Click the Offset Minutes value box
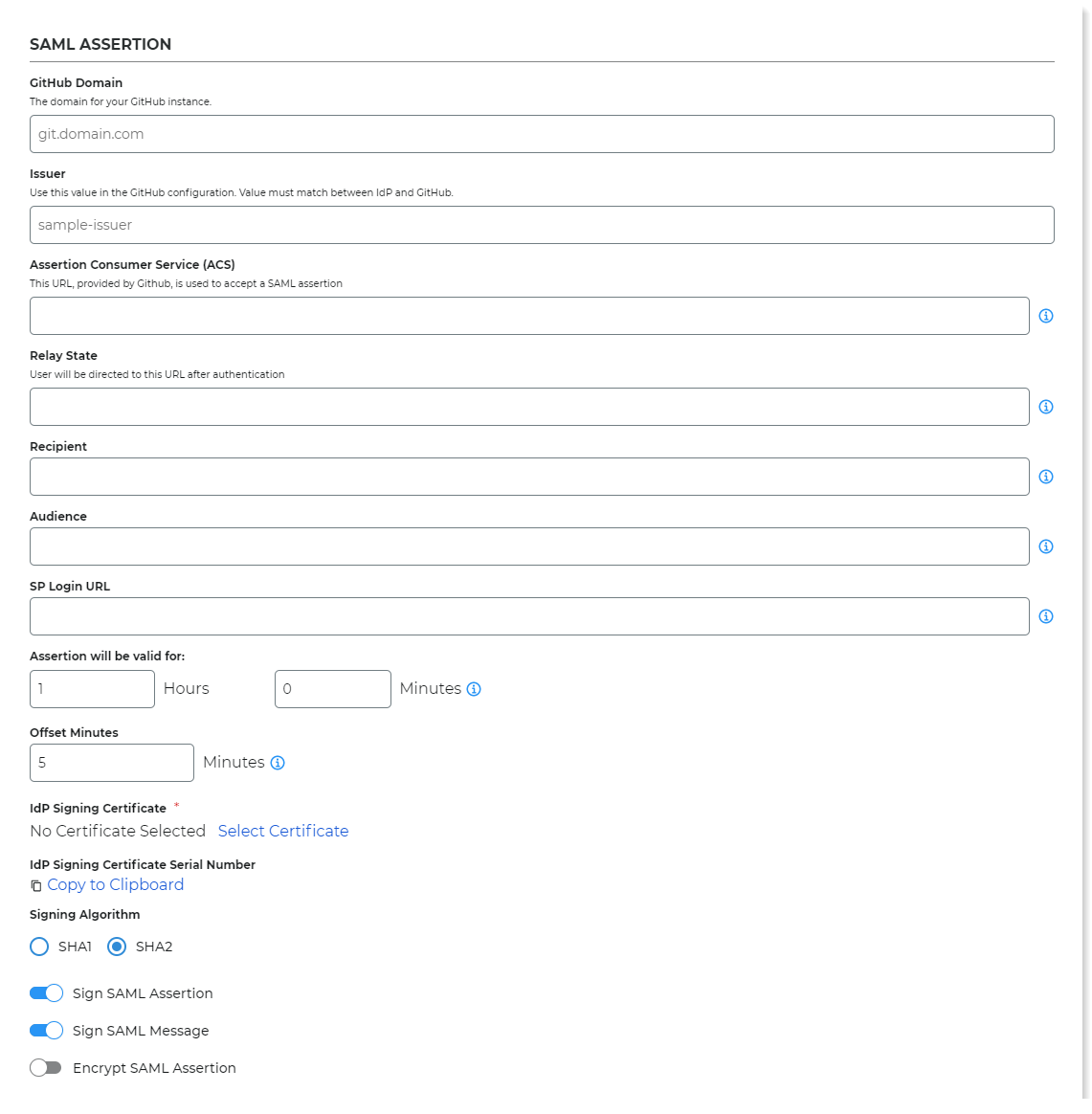This screenshot has height=1114, width=1092. (x=111, y=762)
